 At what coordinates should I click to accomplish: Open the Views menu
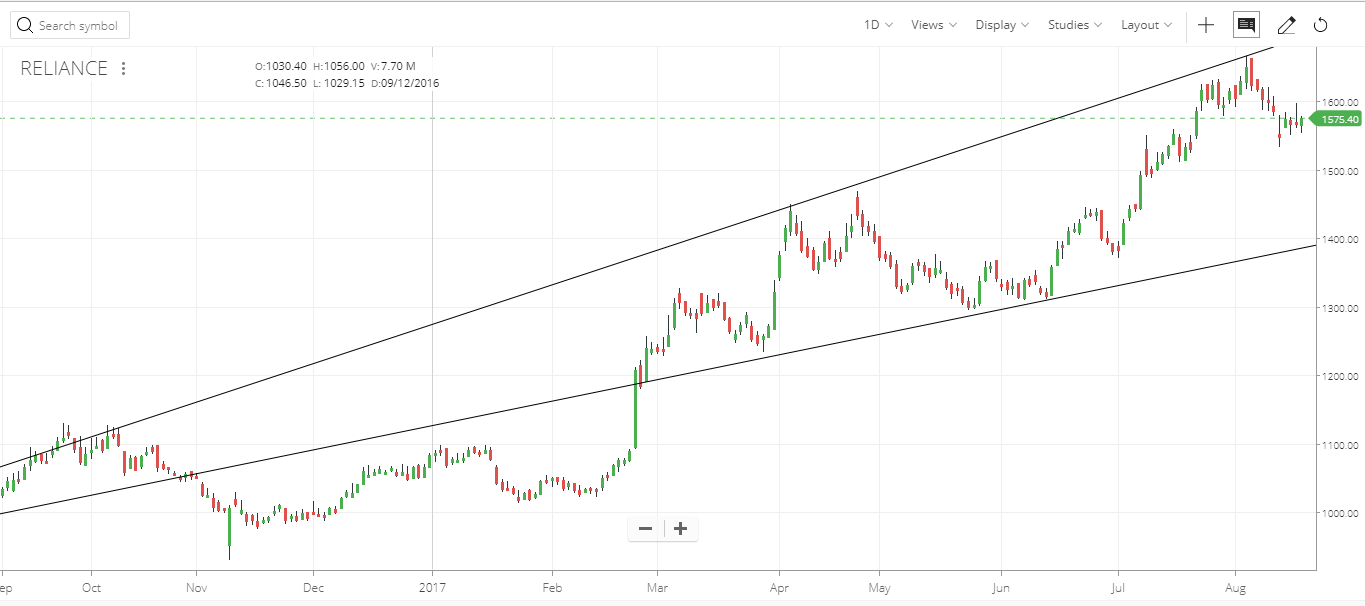tap(931, 24)
